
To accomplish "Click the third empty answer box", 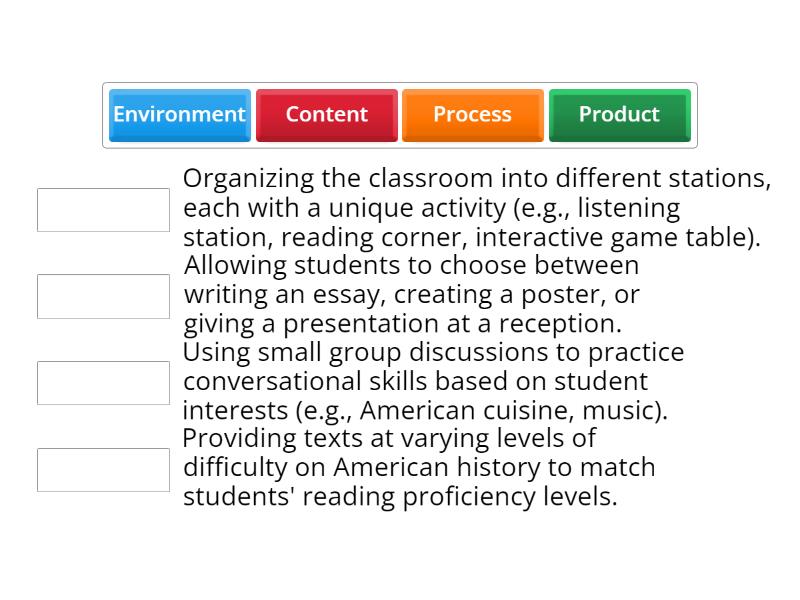I will click(x=103, y=382).
